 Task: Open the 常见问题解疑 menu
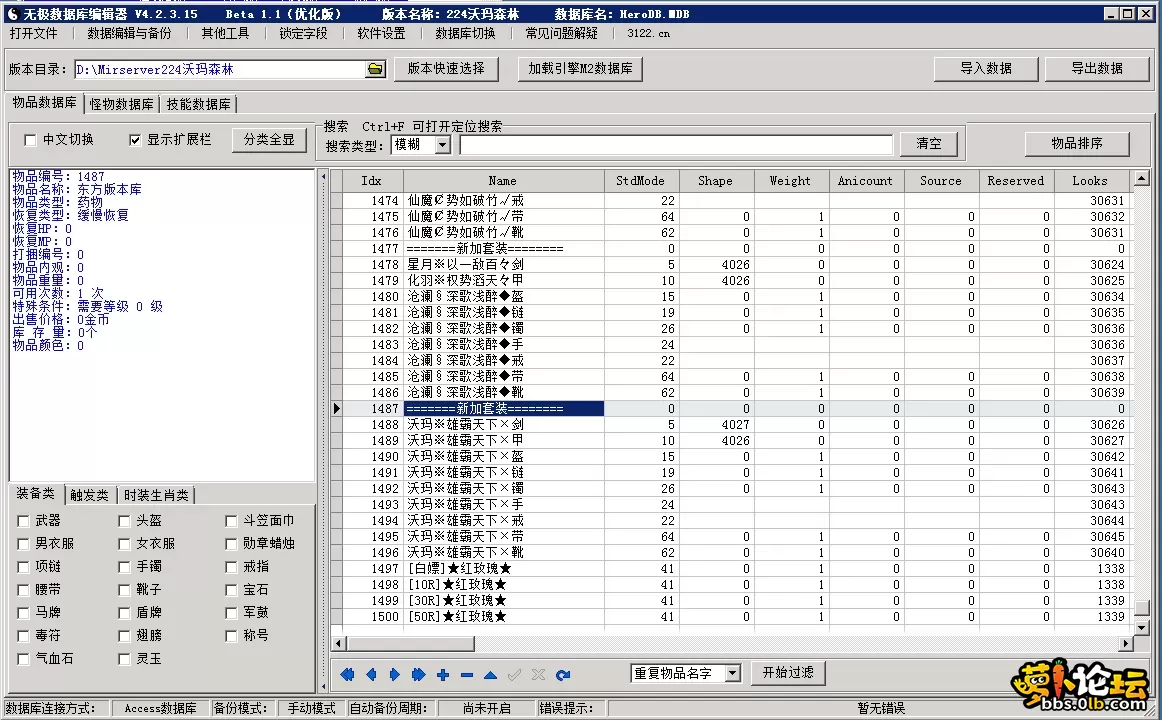point(561,33)
